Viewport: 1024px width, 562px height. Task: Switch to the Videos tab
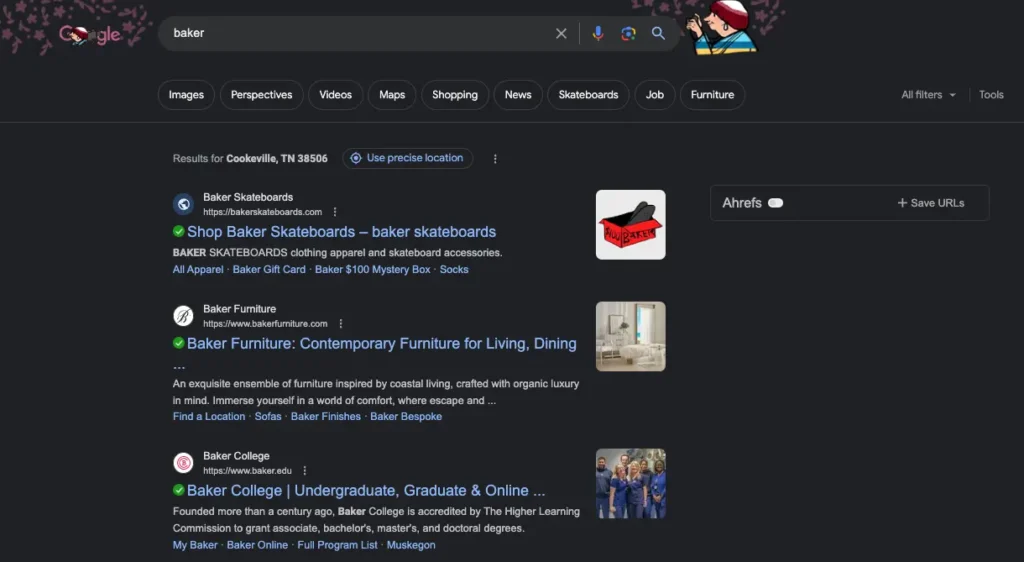336,95
